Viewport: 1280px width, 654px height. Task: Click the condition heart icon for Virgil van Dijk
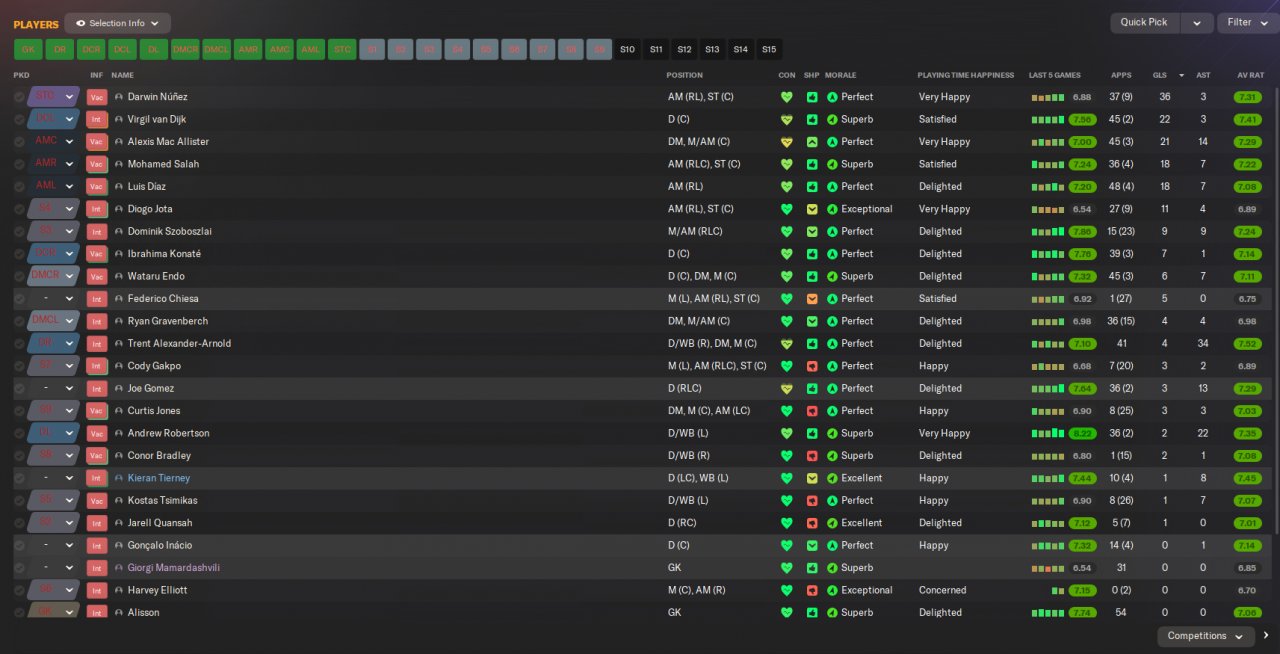pos(787,119)
